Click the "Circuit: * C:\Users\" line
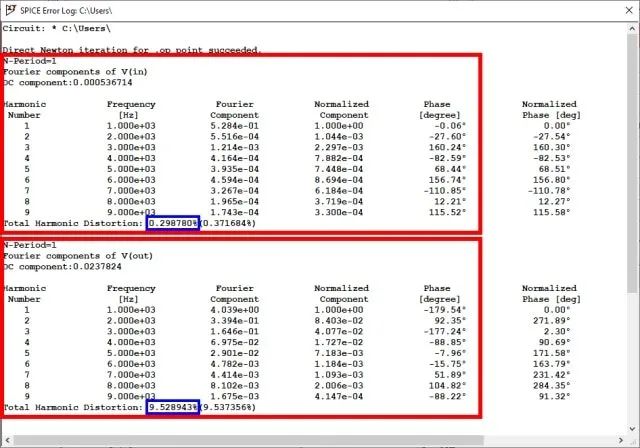This screenshot has width=640, height=448. 56,29
